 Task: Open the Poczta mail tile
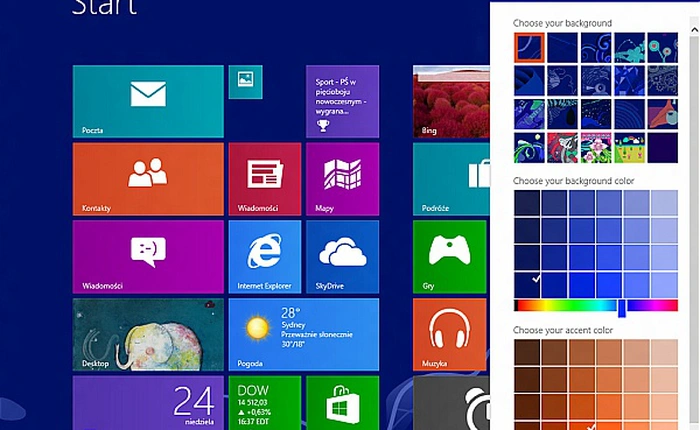pyautogui.click(x=148, y=101)
